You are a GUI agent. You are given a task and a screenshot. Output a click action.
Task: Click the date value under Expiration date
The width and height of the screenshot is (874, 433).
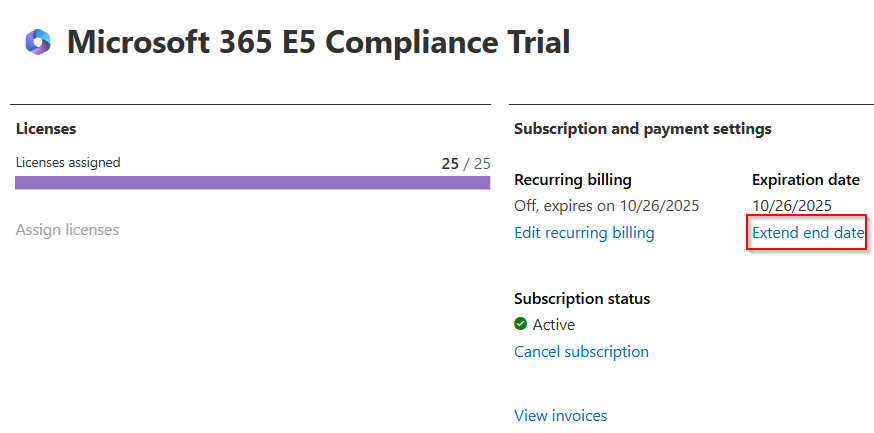[x=791, y=206]
